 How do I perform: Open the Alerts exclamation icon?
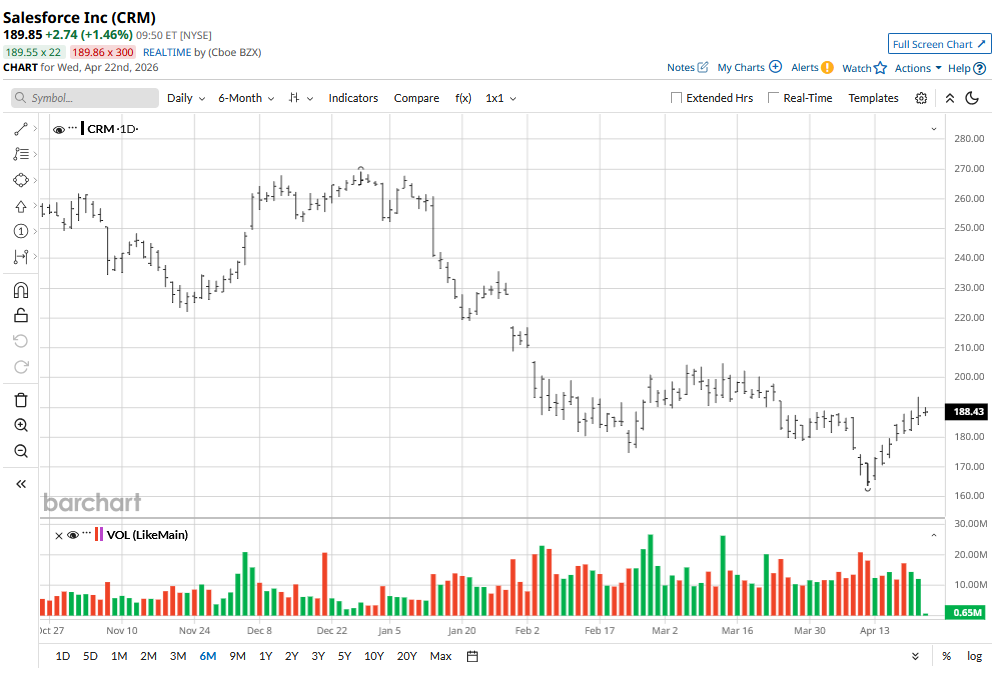pyautogui.click(x=827, y=68)
